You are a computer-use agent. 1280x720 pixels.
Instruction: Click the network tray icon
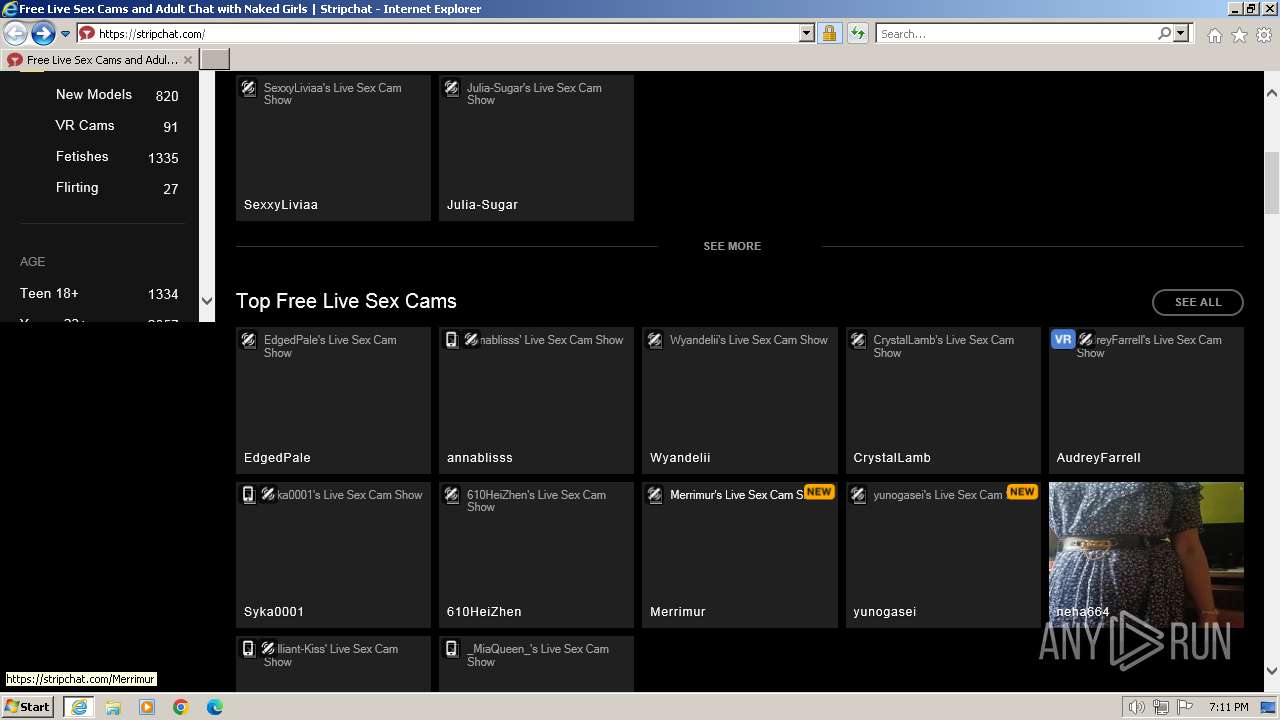click(1161, 707)
